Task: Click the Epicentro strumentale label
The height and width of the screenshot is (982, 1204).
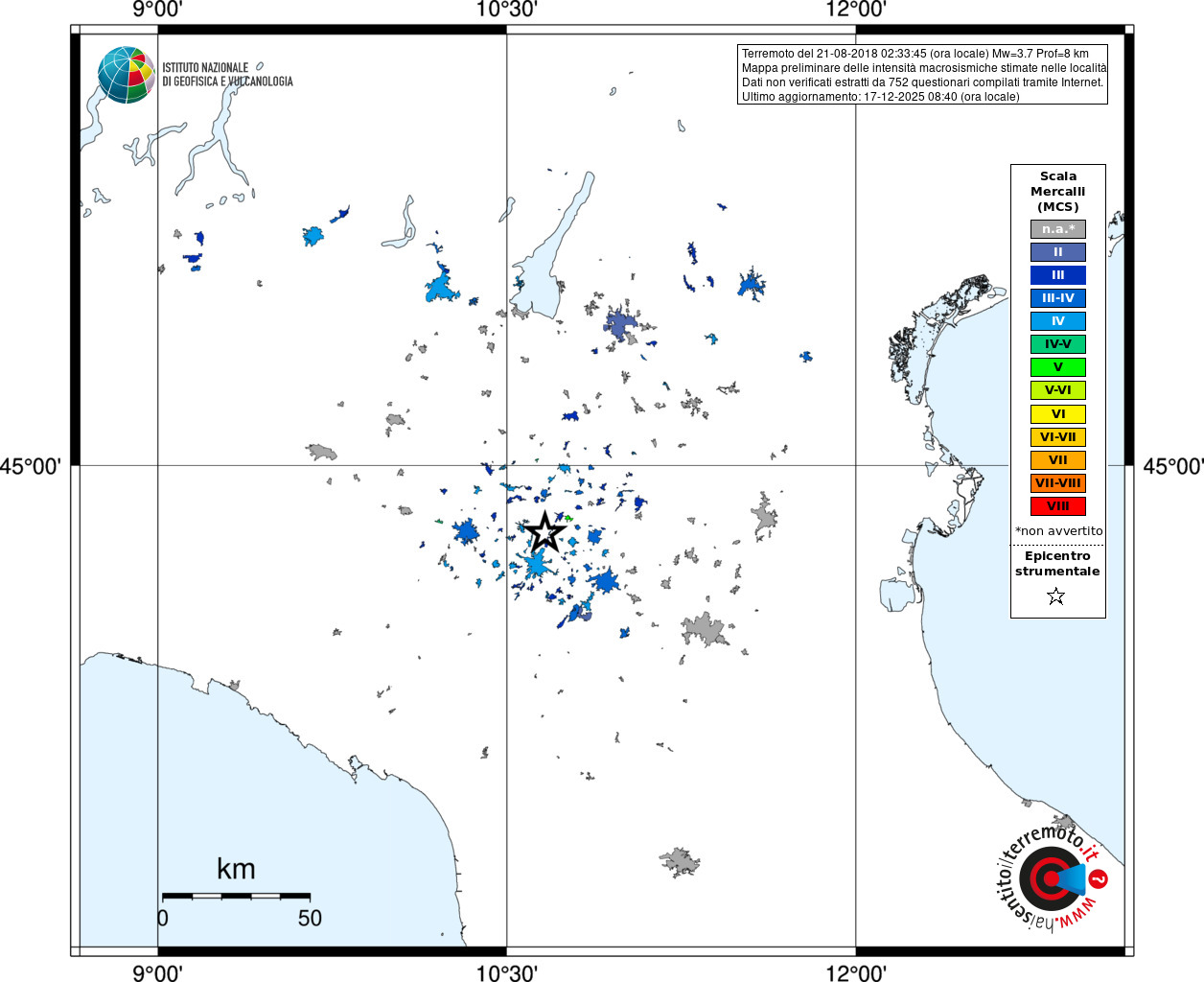Action: (x=1057, y=564)
